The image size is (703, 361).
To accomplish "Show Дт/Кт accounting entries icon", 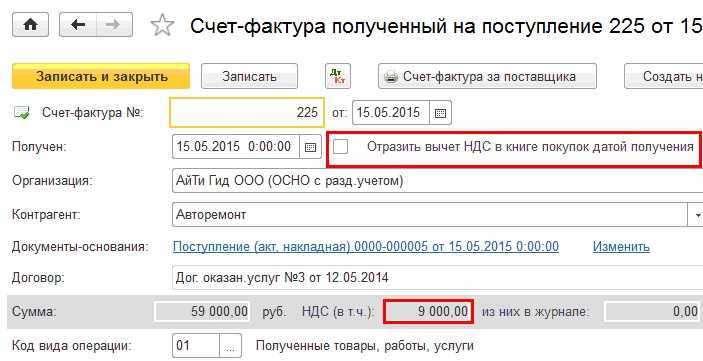I will (338, 77).
